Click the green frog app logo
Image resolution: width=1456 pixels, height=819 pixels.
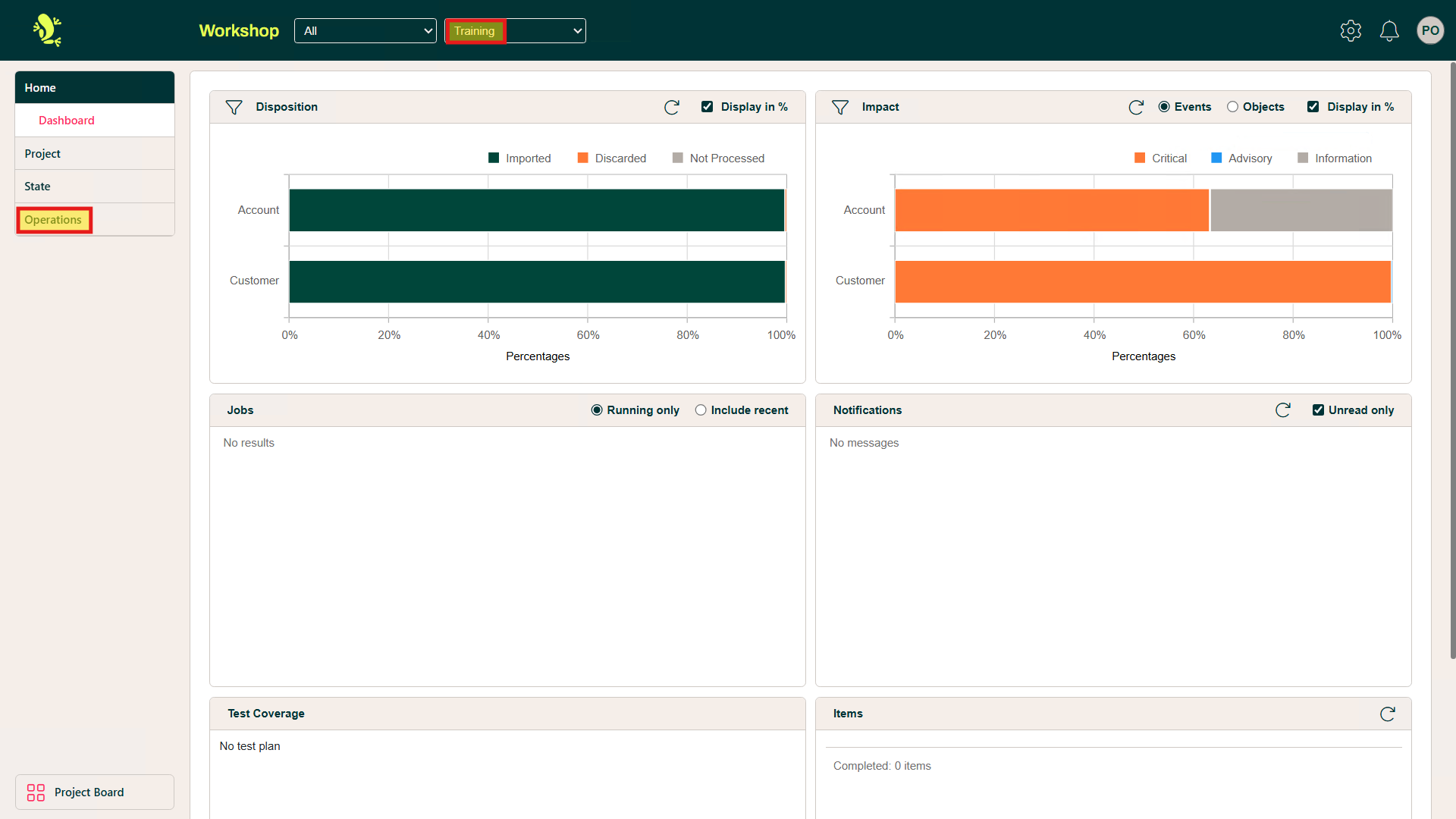pyautogui.click(x=47, y=30)
